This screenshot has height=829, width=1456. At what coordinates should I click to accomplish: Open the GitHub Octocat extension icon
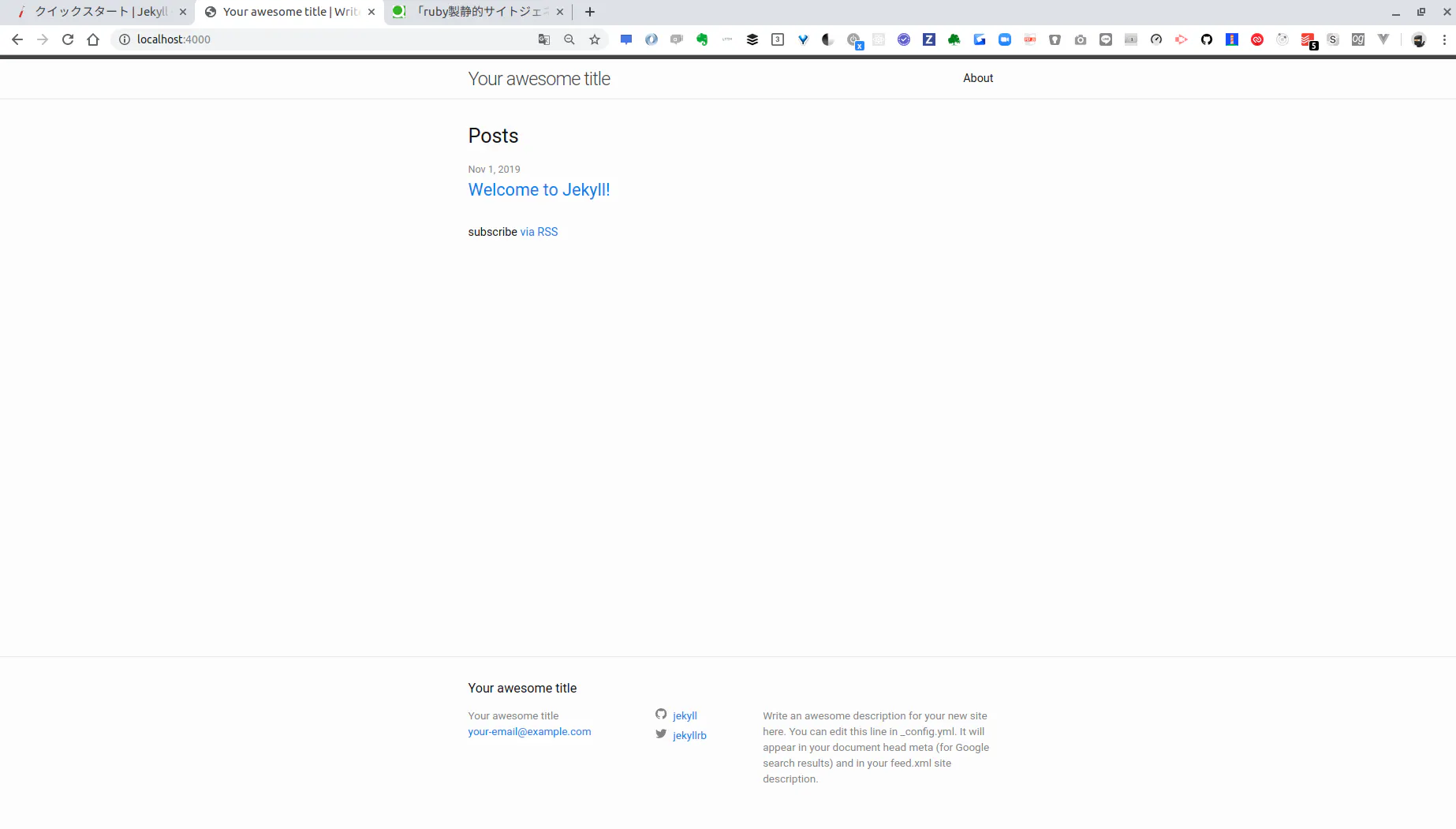click(x=1207, y=39)
